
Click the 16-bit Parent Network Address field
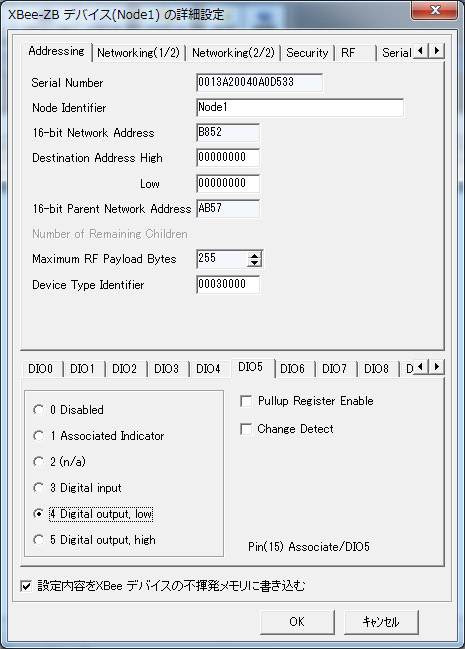[x=228, y=209]
